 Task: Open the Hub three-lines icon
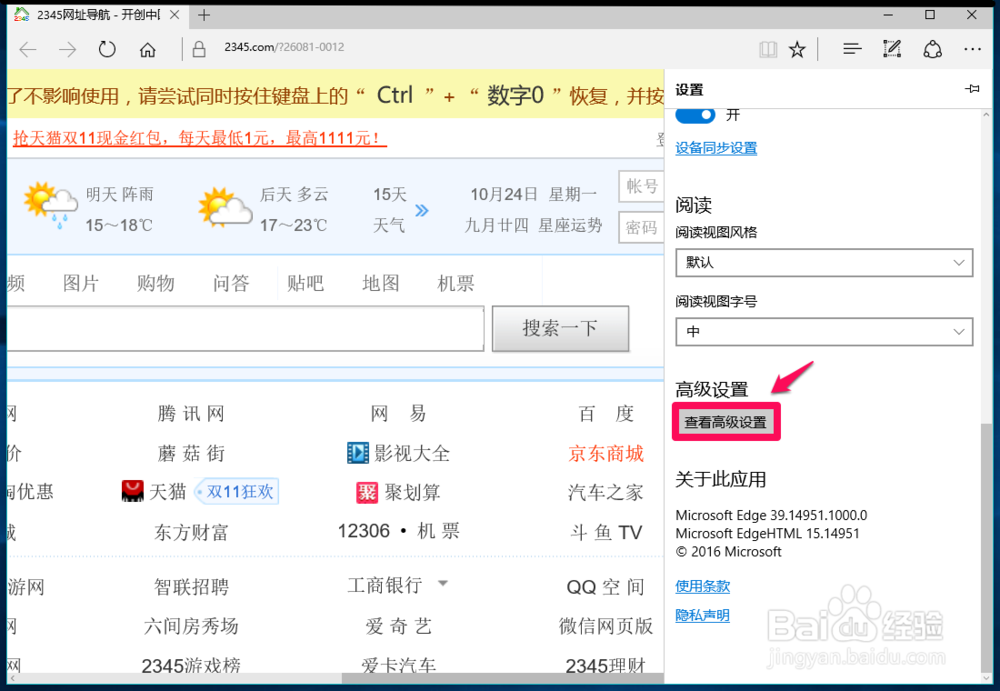[x=852, y=48]
